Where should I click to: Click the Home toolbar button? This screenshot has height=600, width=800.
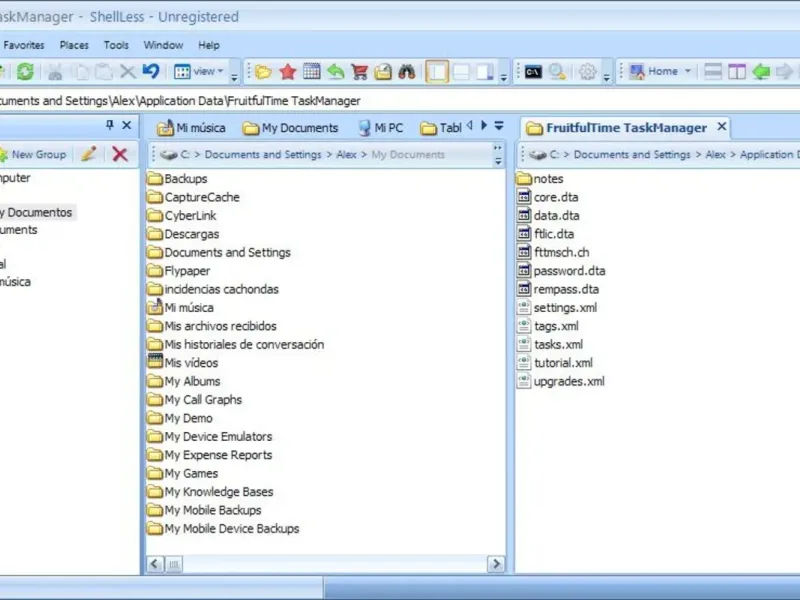[x=654, y=71]
